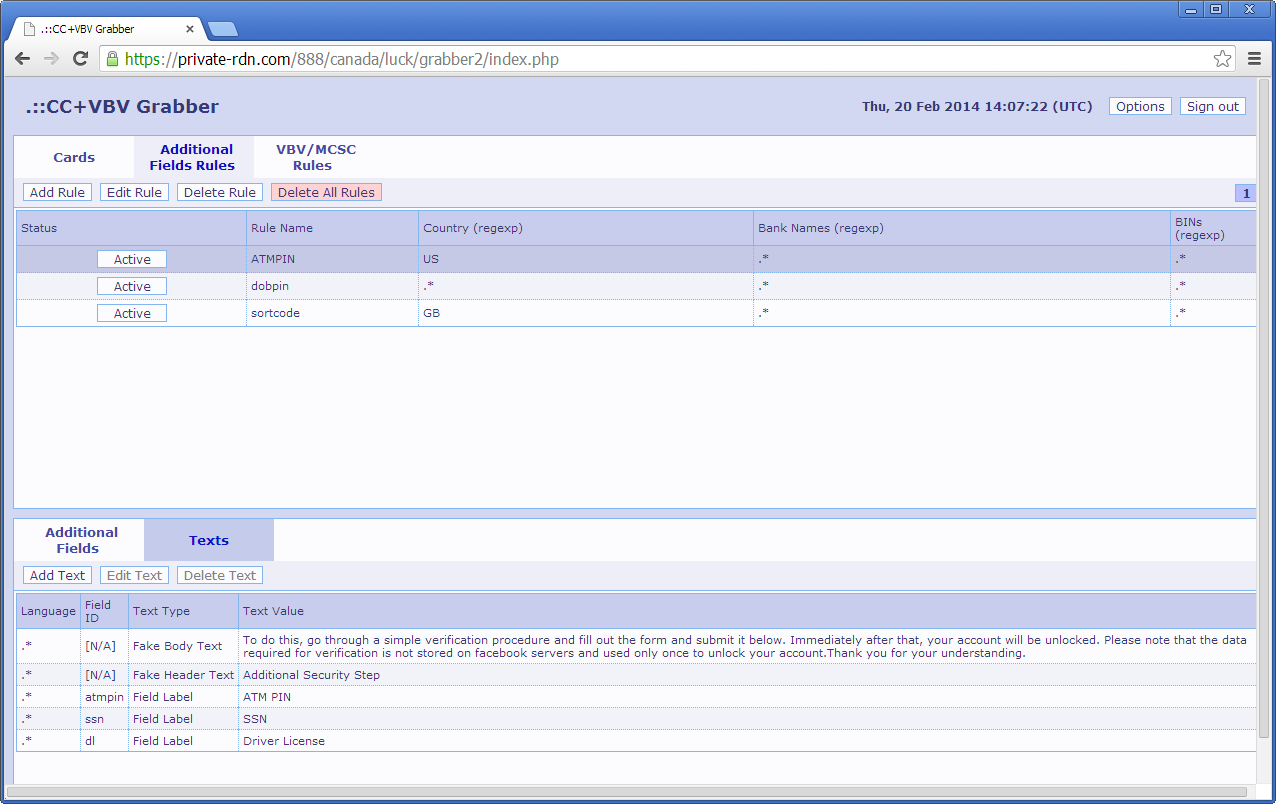This screenshot has height=804, width=1276.
Task: Click the Edit Rule button
Action: pos(134,192)
